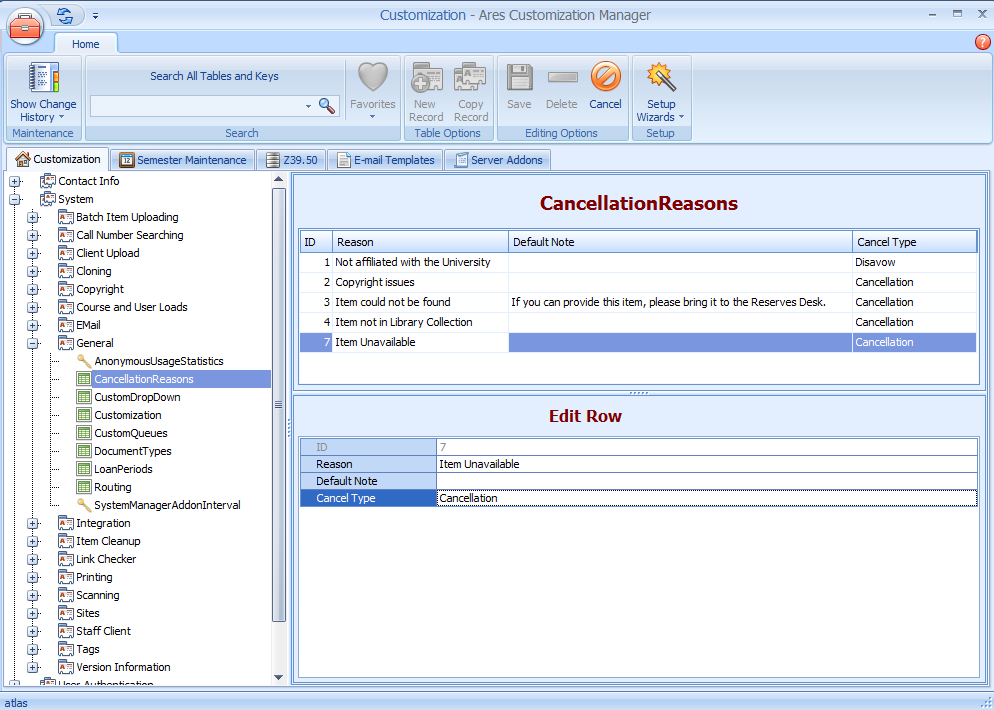
Task: Click the Delete icon in Editing Options
Action: (x=561, y=78)
